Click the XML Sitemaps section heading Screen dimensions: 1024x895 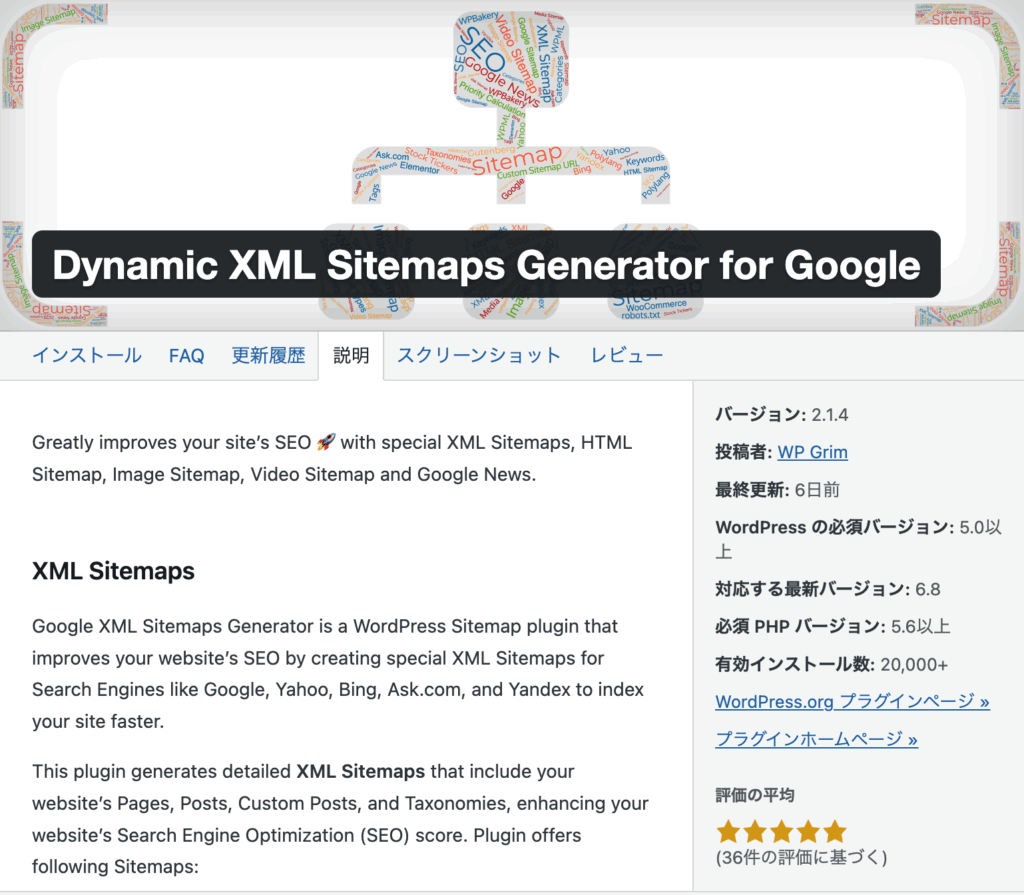pos(113,571)
